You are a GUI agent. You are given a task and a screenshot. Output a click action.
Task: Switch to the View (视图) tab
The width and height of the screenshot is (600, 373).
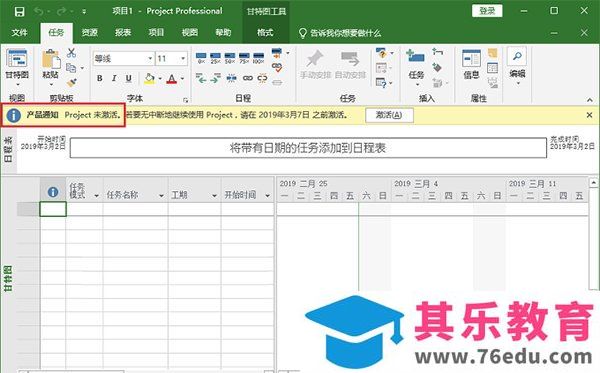tap(189, 33)
